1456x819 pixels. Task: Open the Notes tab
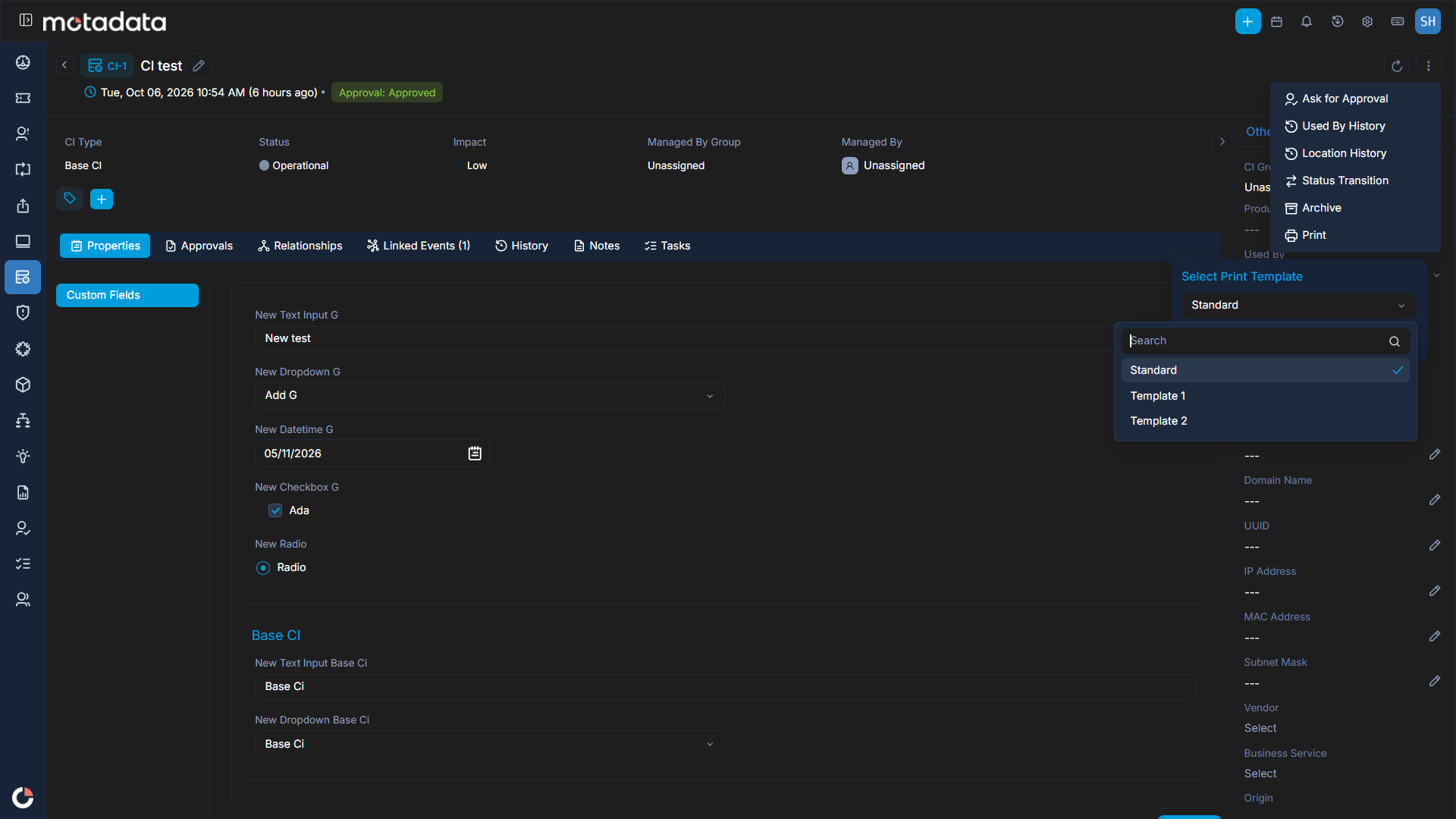tap(597, 246)
